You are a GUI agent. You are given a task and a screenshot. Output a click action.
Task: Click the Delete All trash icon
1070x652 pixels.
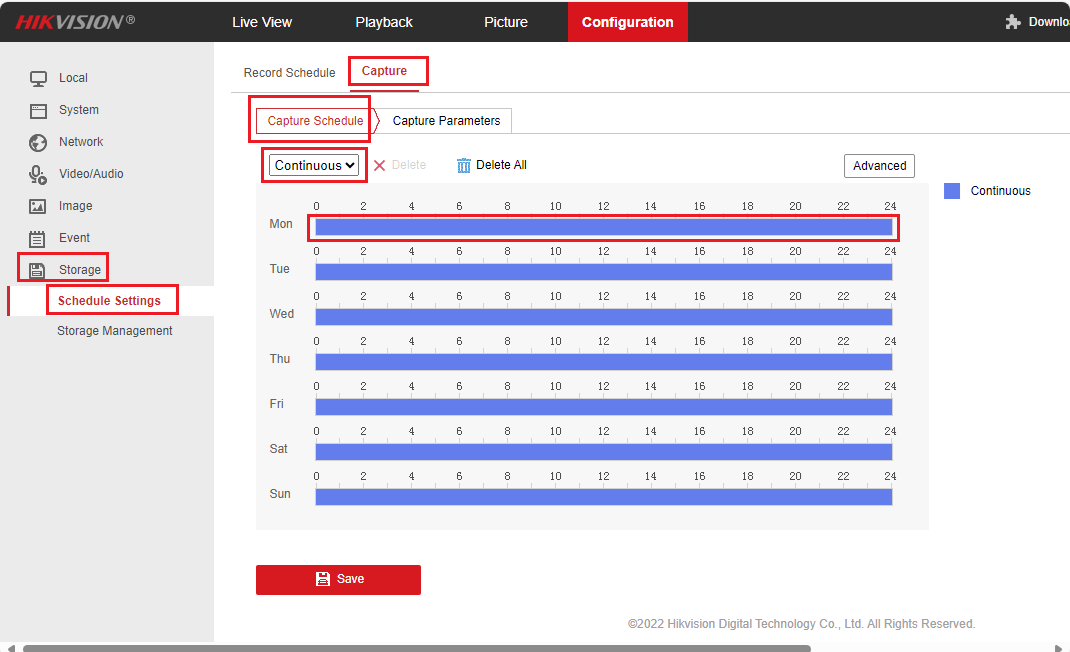tap(463, 165)
